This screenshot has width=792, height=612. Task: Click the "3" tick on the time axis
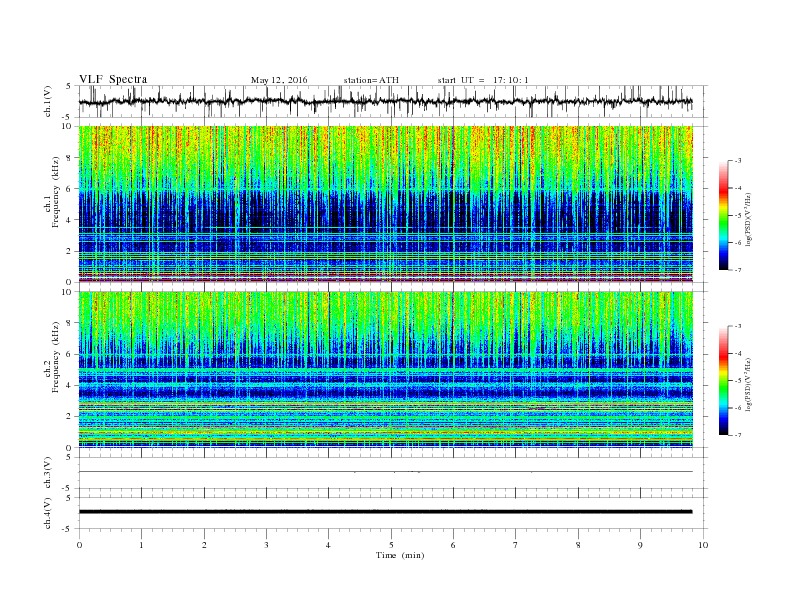pyautogui.click(x=266, y=545)
